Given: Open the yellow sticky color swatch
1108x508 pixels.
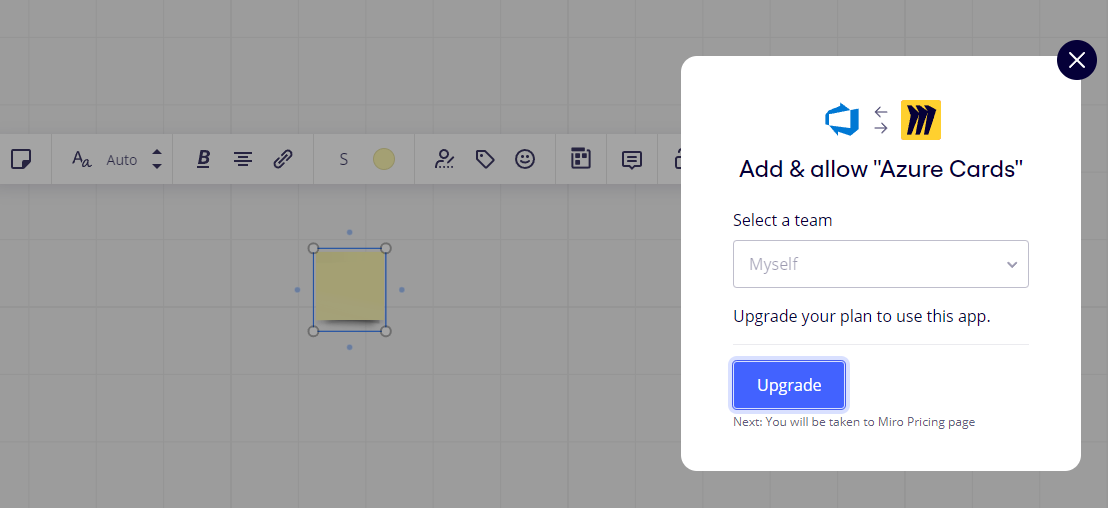Looking at the screenshot, I should click(x=384, y=159).
